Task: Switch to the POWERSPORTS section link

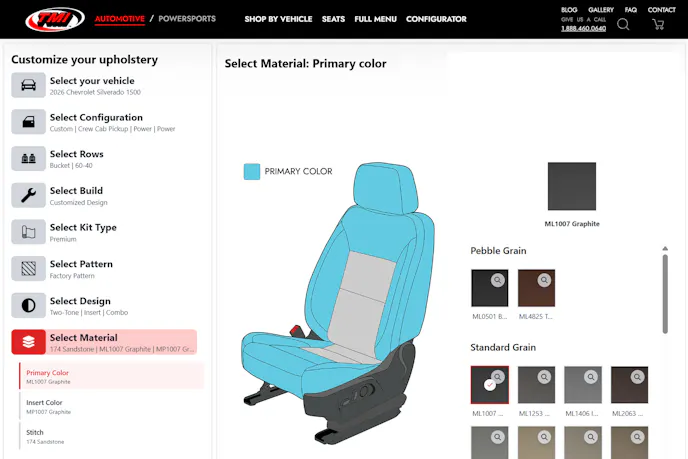Action: [187, 18]
